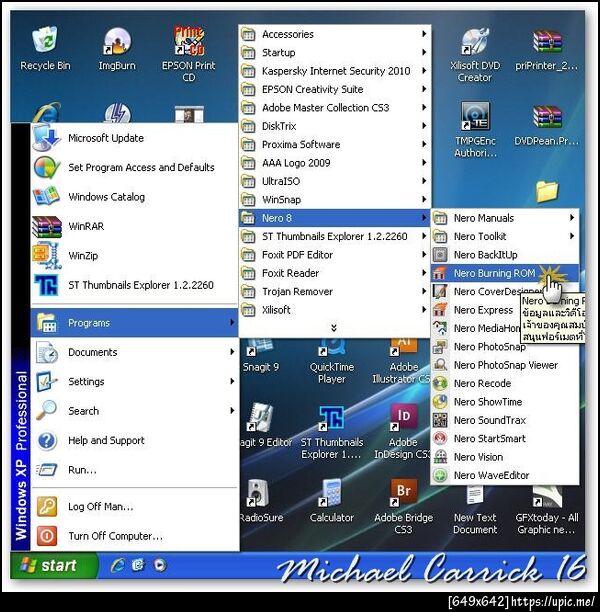Expand Kaspersky Internet Security 2010 submenu
This screenshot has width=600, height=612.
pos(335,71)
